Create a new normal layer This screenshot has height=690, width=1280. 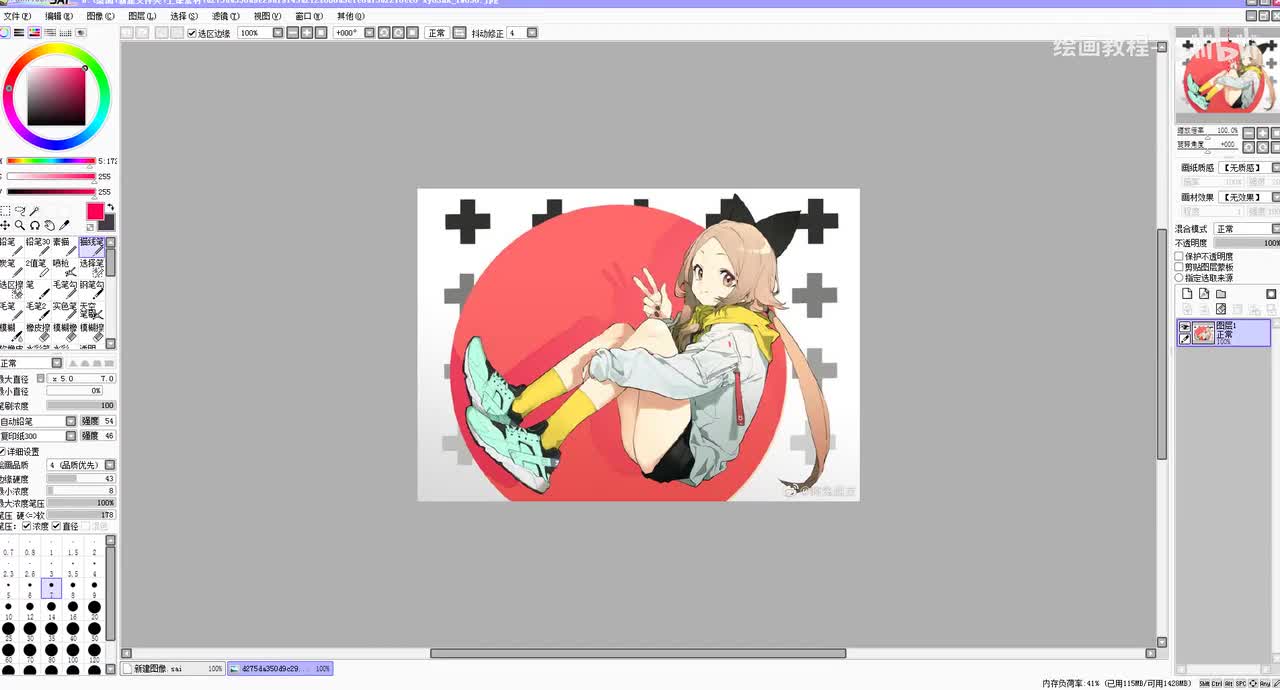tap(1187, 294)
